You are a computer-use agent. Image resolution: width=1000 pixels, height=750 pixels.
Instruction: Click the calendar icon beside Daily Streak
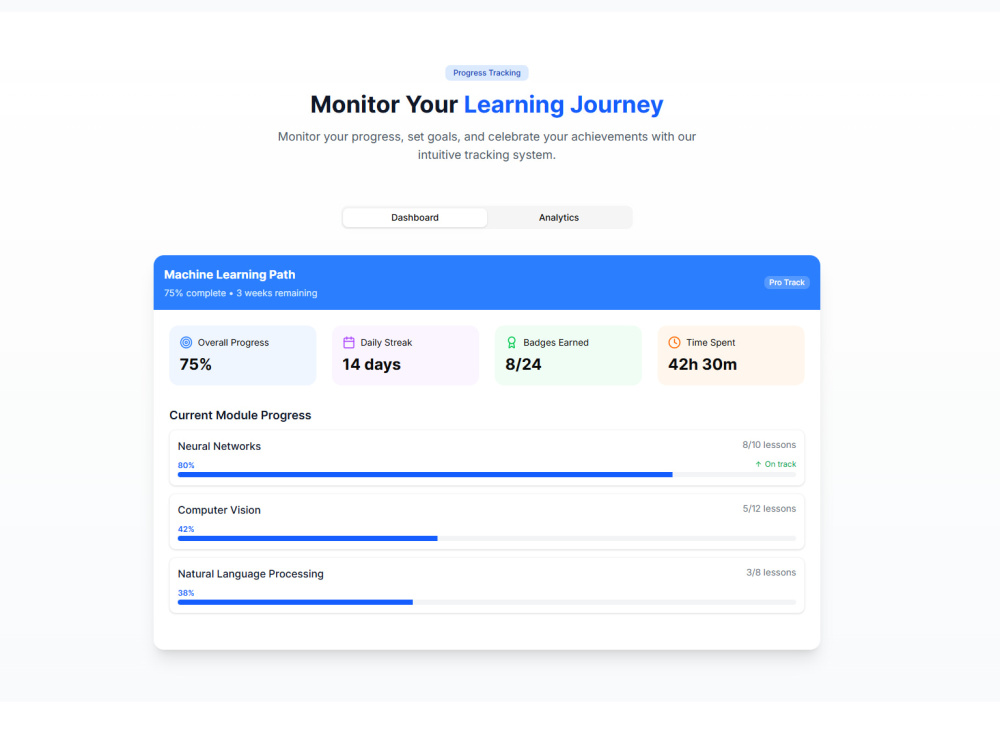tap(349, 342)
